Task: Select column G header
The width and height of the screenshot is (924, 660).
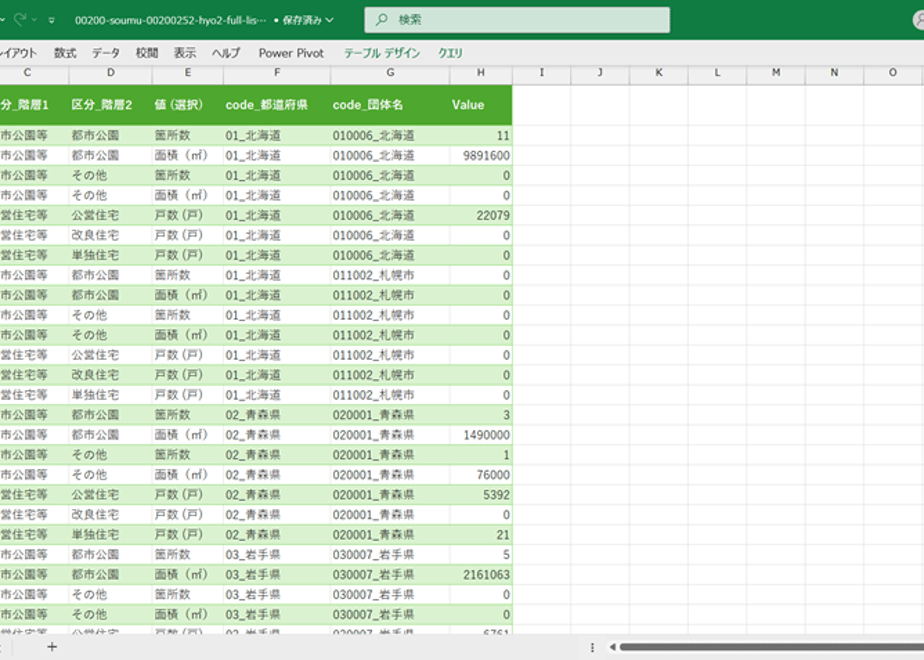Action: point(390,72)
